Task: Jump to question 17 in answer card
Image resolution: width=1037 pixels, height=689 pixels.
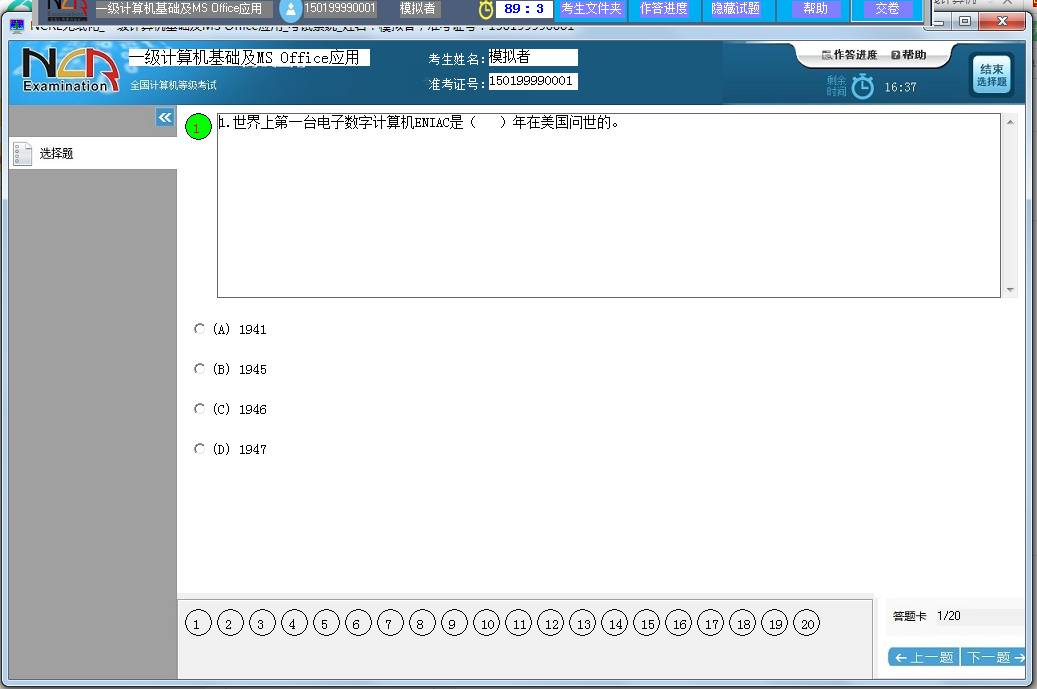Action: click(x=710, y=624)
